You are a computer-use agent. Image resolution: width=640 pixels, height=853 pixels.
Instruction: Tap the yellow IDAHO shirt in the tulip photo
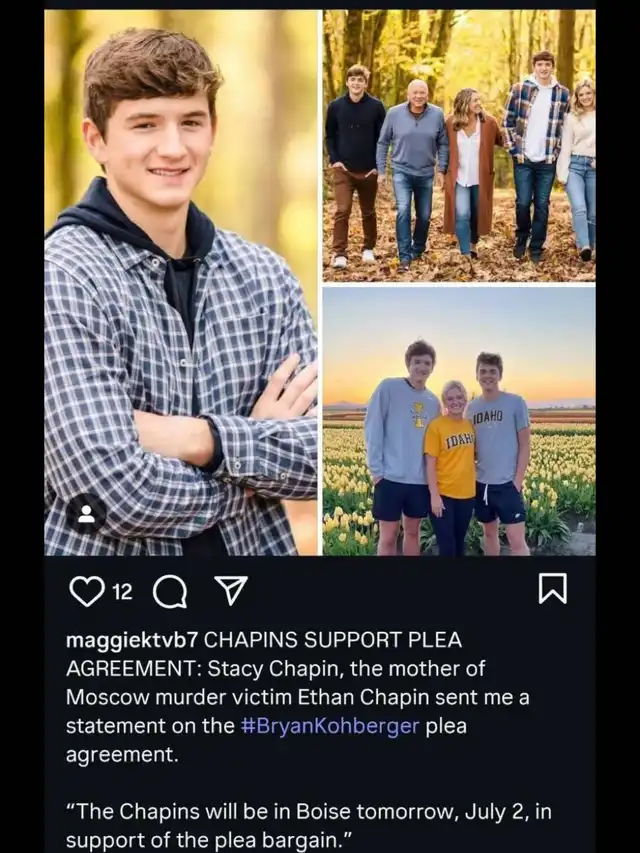point(451,458)
